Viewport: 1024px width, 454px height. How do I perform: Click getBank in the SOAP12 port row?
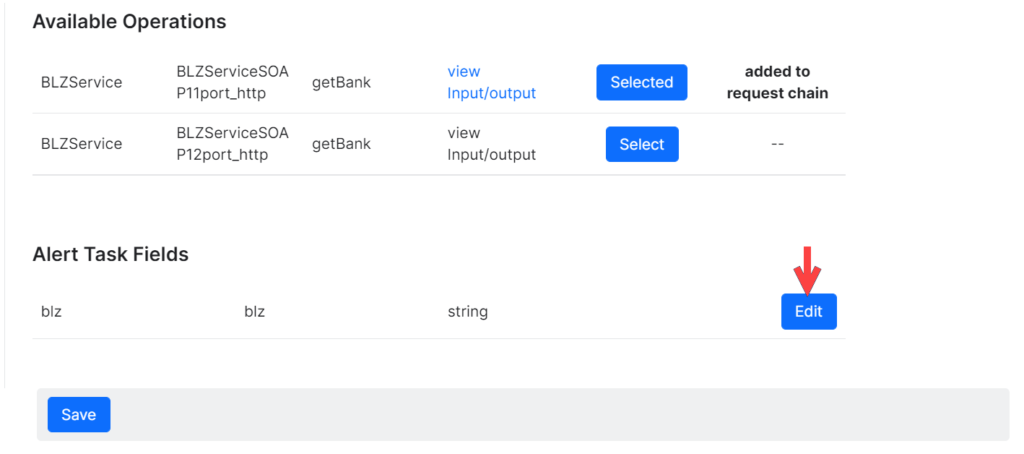point(341,143)
